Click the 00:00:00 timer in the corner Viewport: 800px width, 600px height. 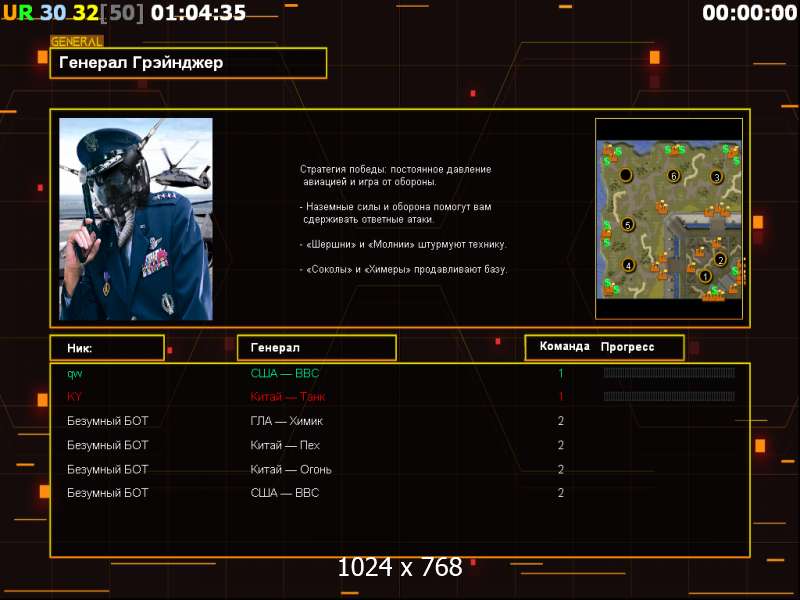(x=748, y=13)
